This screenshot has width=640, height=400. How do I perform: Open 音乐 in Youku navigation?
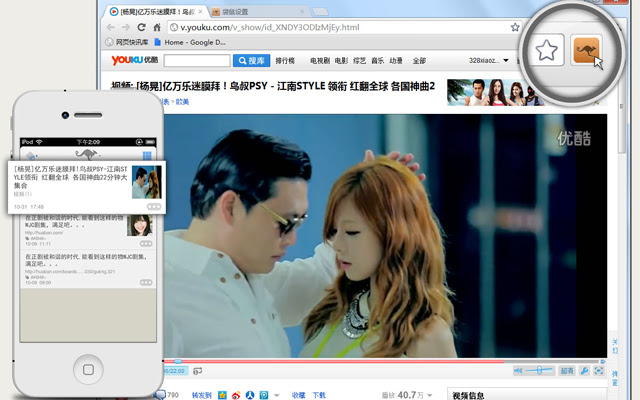378,60
